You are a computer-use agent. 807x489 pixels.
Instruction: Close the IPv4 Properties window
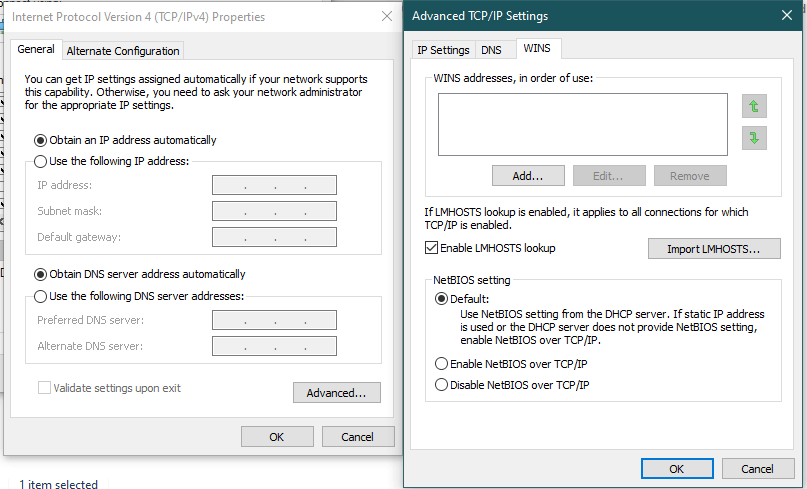[387, 16]
